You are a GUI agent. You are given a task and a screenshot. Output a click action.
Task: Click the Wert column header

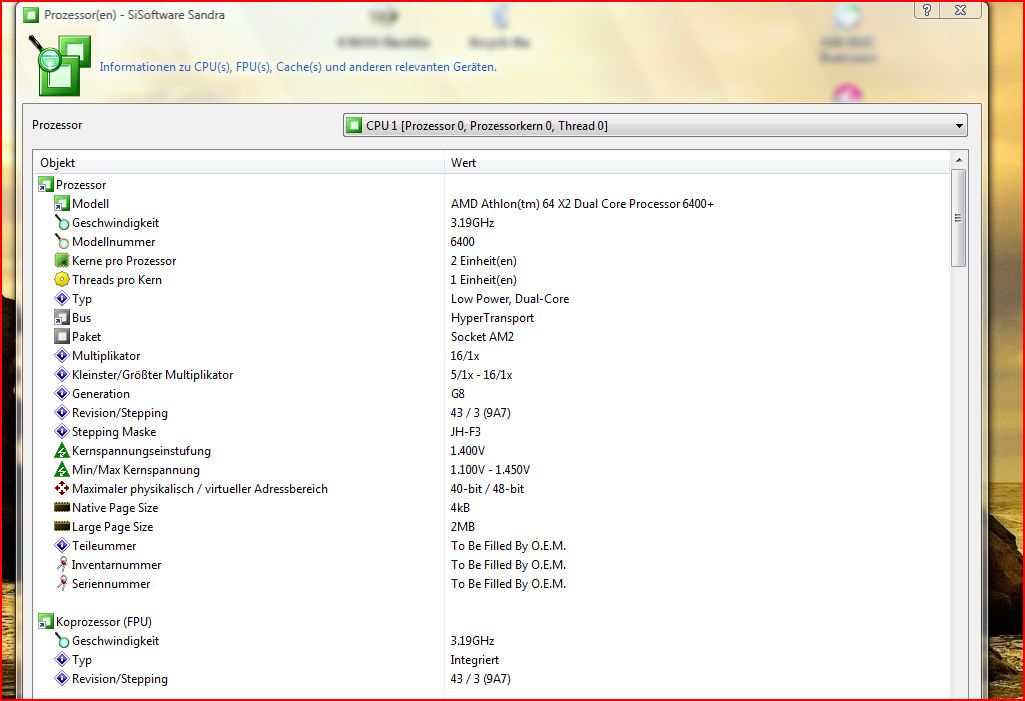point(697,163)
